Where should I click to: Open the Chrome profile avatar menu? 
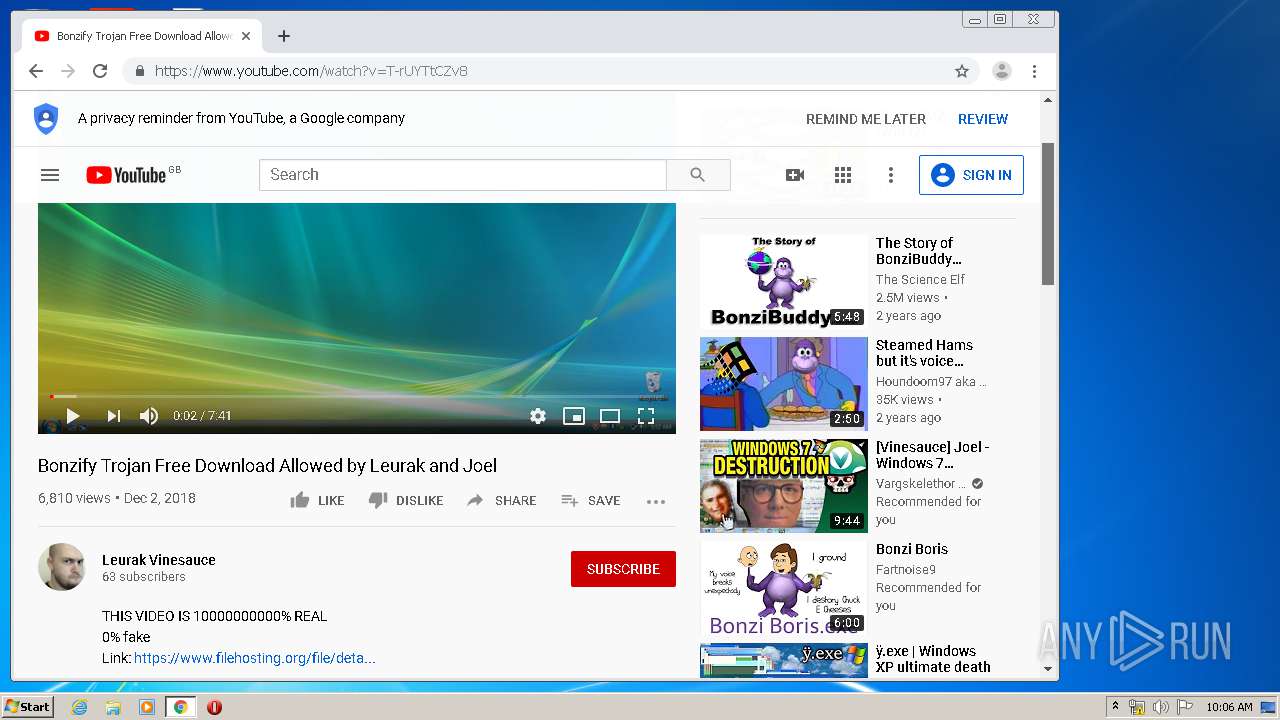(1001, 71)
